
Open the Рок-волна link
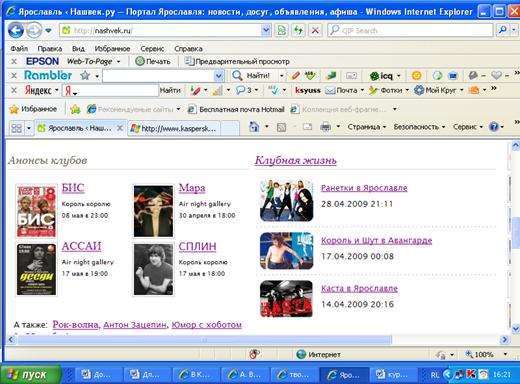(x=76, y=325)
